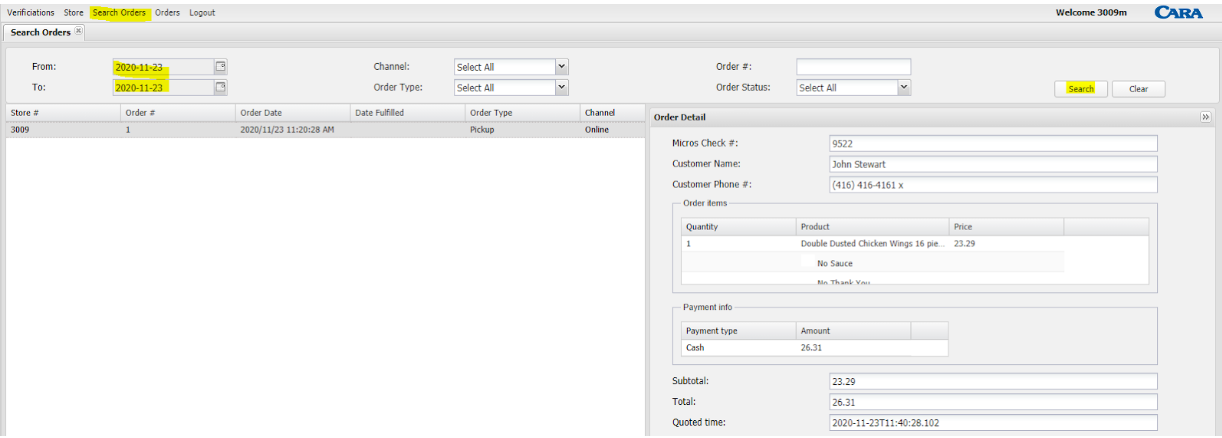Focus the From date field
This screenshot has height=438, width=1222.
(x=163, y=67)
